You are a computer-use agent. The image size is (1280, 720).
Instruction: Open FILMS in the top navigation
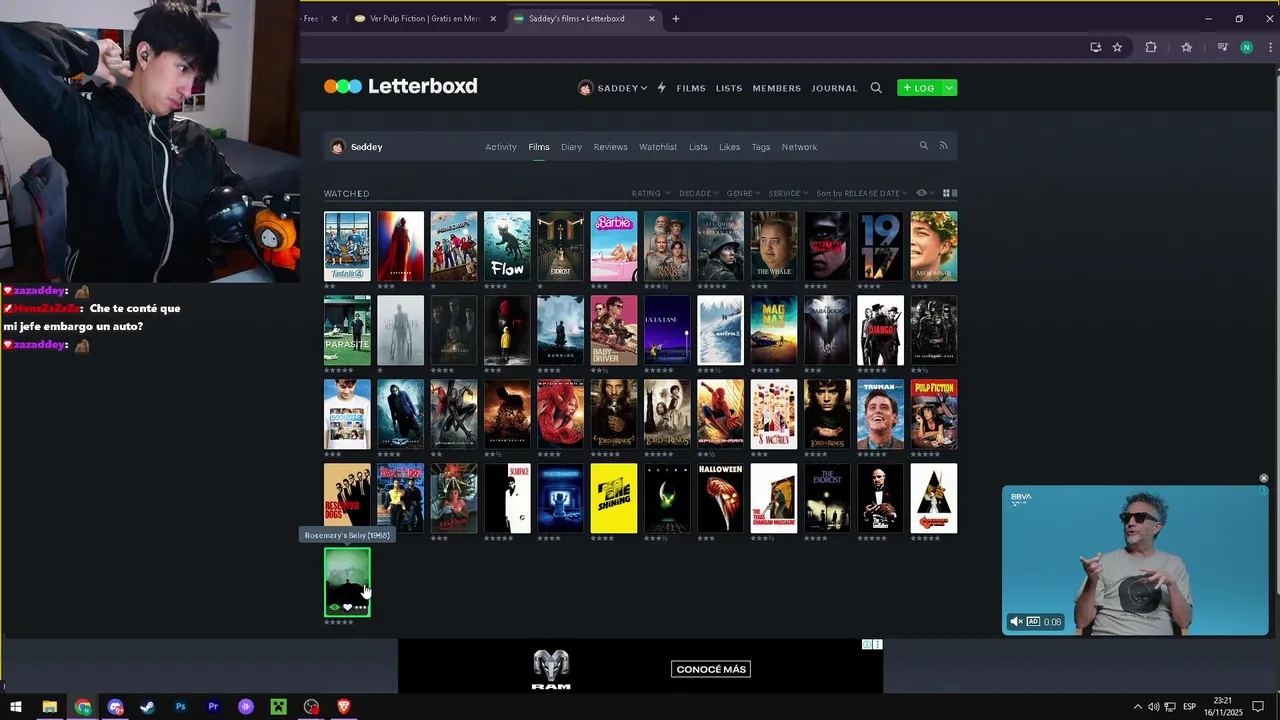tap(691, 88)
